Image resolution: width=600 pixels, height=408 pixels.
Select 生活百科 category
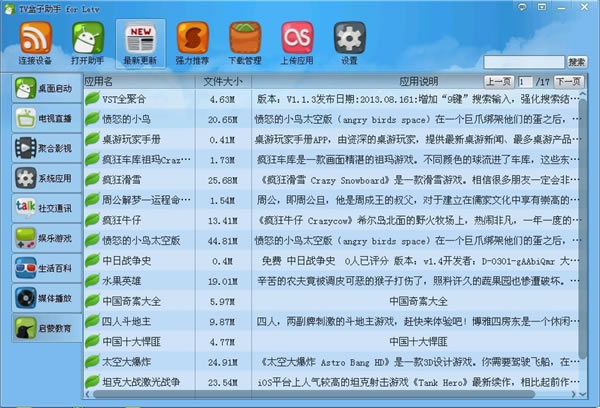coord(47,268)
